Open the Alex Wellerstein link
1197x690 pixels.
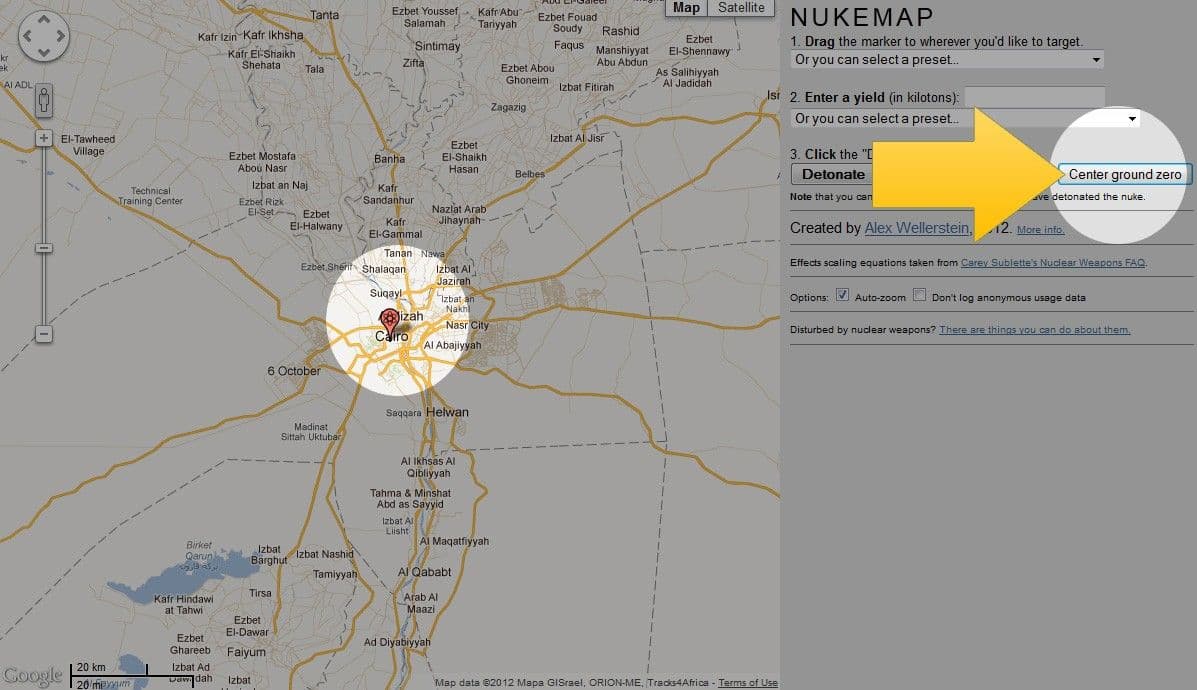tap(916, 227)
